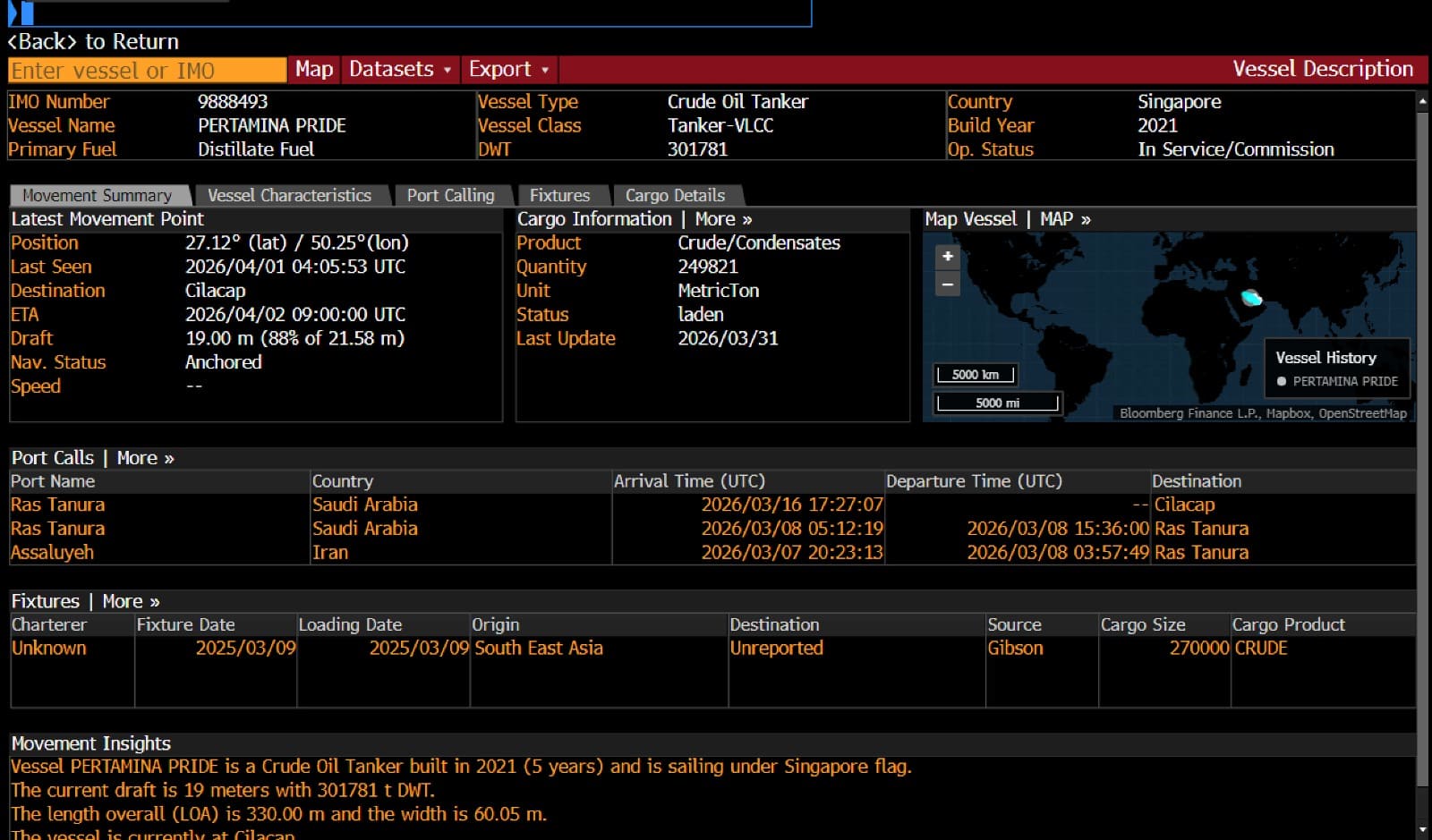The height and width of the screenshot is (840, 1432).
Task: Select the Movement Summary tab
Action: click(x=97, y=195)
